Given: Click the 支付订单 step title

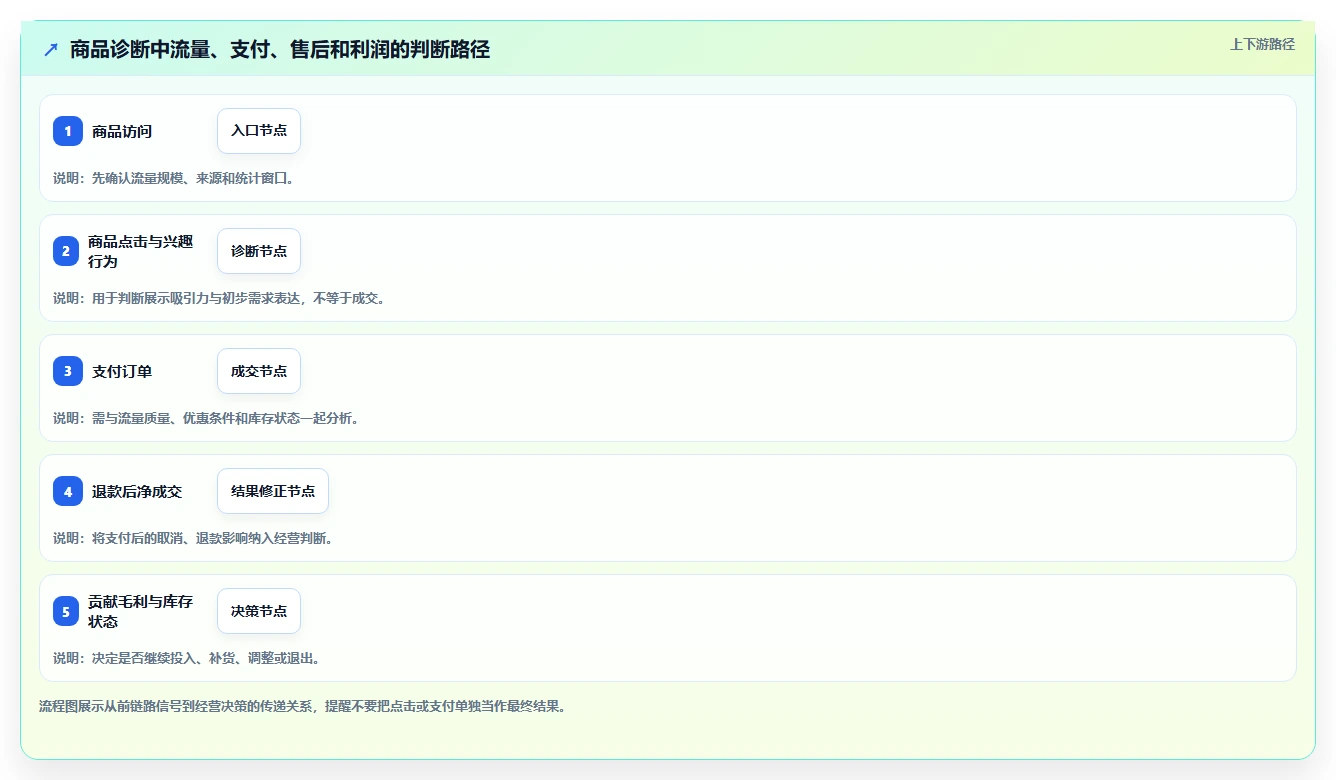Looking at the screenshot, I should click(x=122, y=371).
